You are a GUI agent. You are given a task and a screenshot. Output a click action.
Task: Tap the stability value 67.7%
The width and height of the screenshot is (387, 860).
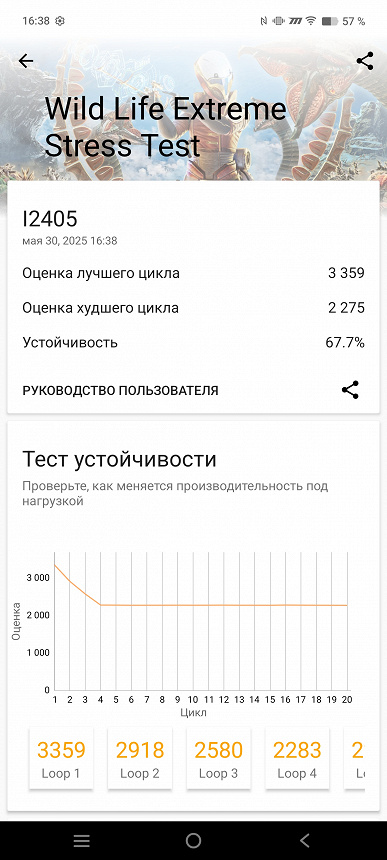345,343
